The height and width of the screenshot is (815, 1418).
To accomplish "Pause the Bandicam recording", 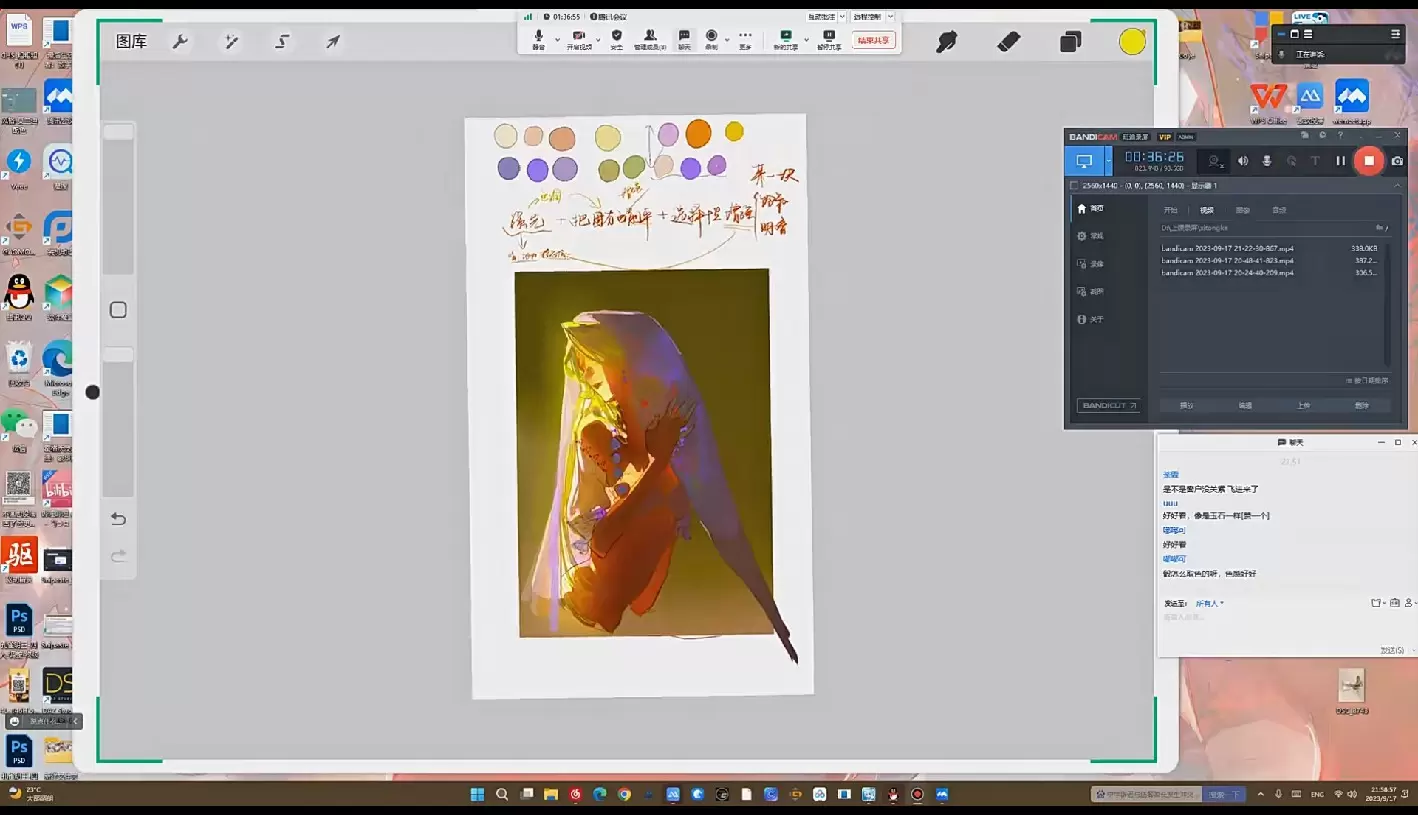I will (x=1341, y=161).
